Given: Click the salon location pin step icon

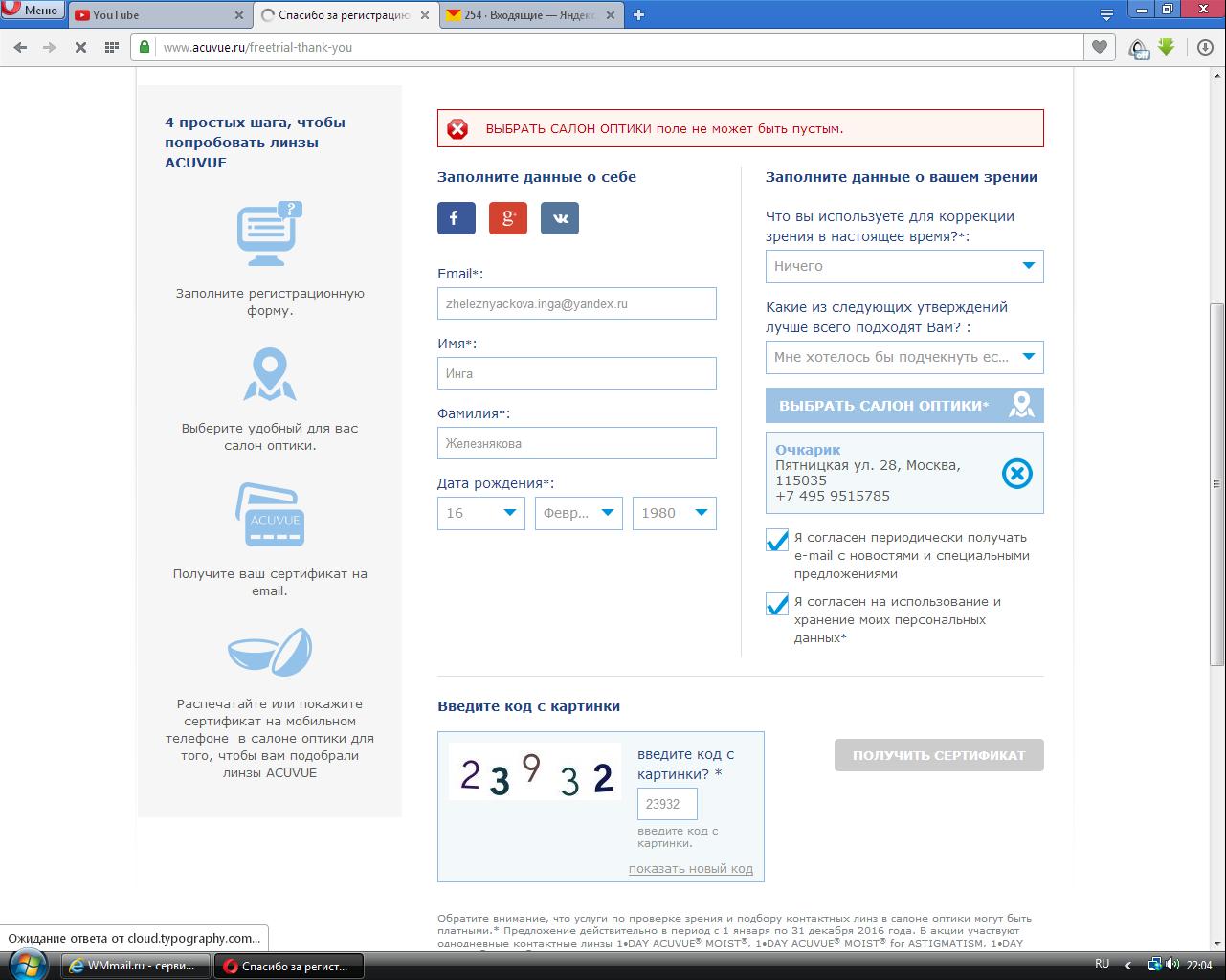Looking at the screenshot, I should (270, 374).
